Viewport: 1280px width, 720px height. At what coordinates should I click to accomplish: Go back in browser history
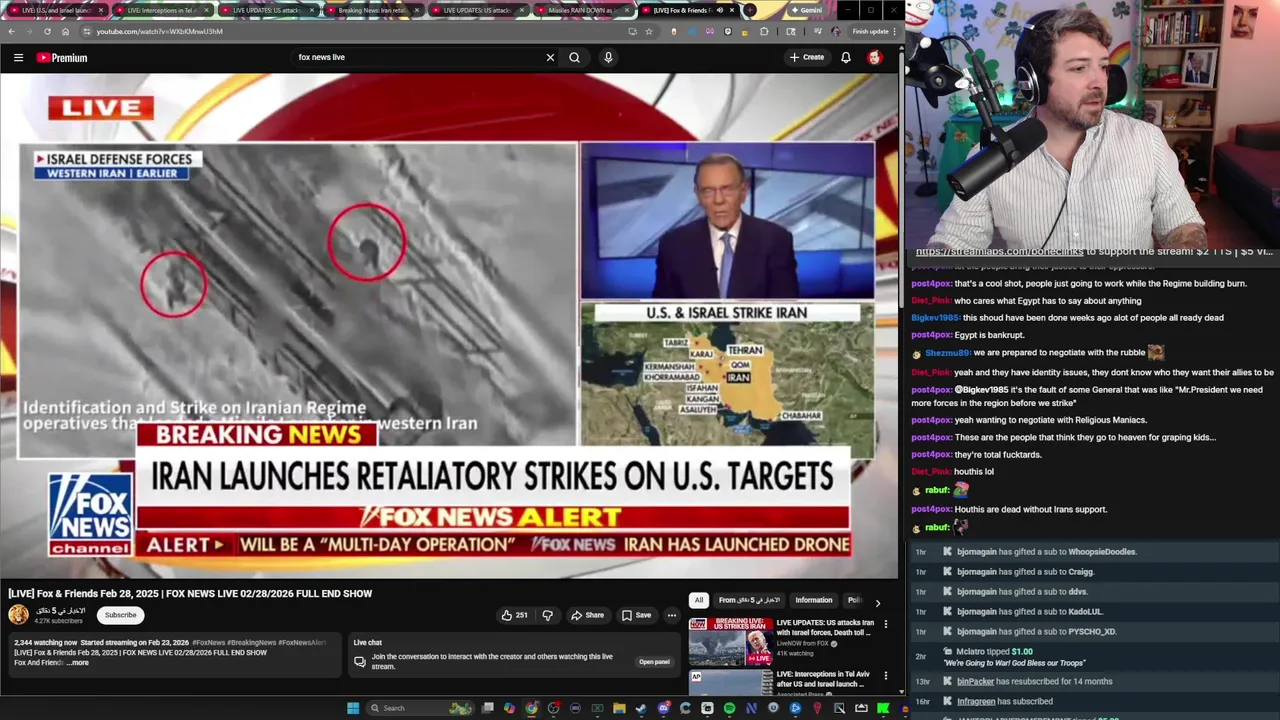coord(11,31)
